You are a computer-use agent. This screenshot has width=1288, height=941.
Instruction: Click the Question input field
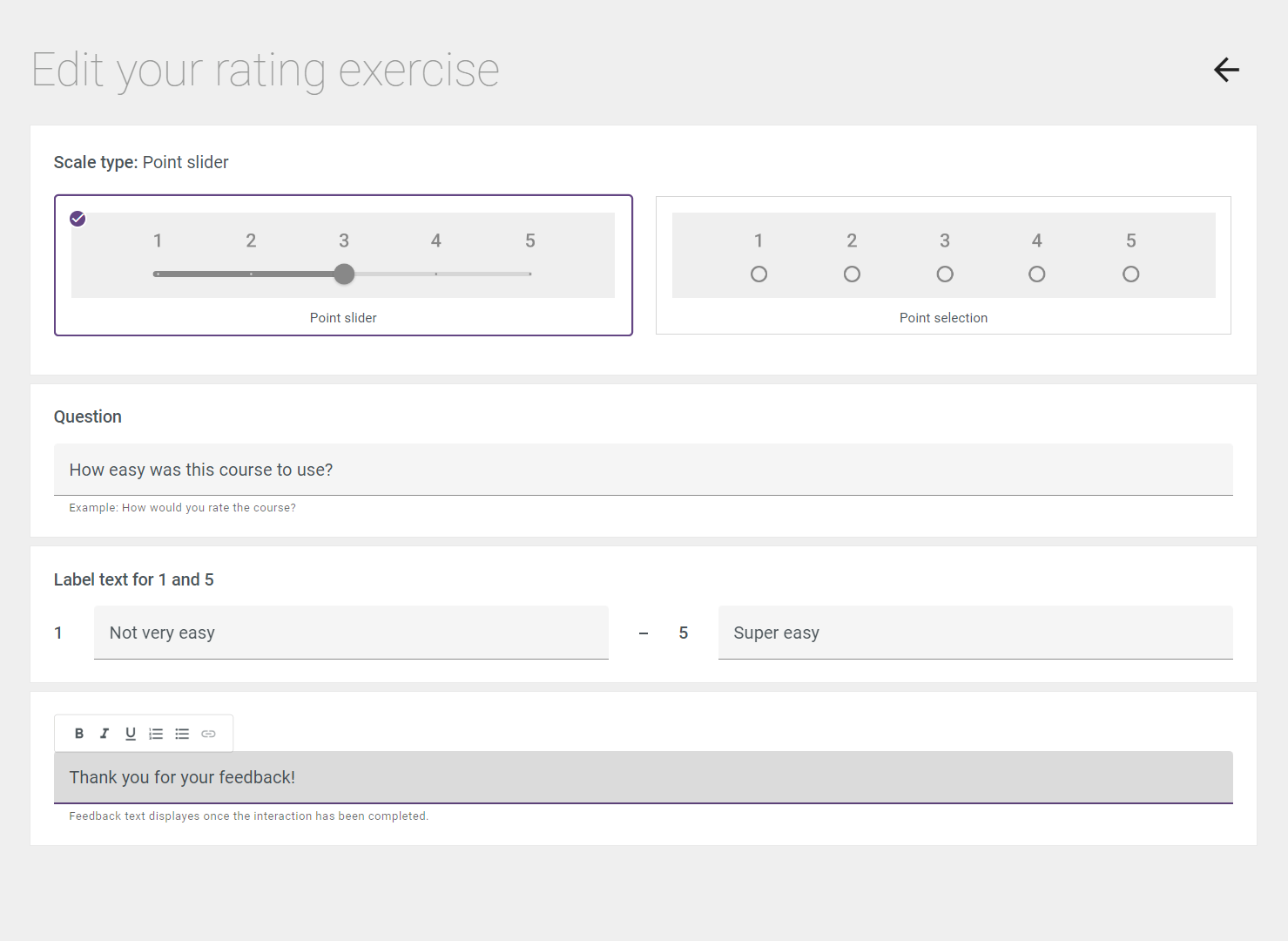coord(644,470)
